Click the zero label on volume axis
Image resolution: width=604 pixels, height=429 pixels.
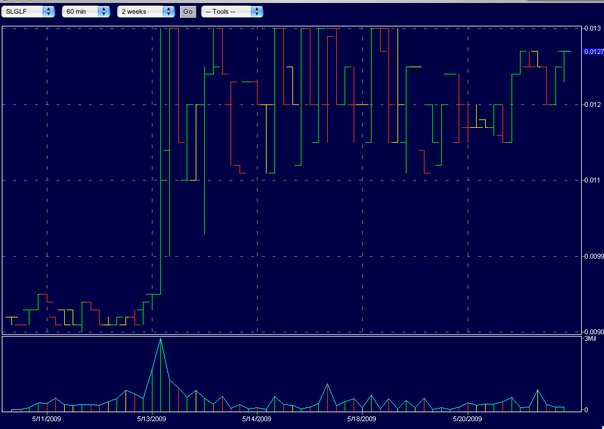[x=587, y=409]
